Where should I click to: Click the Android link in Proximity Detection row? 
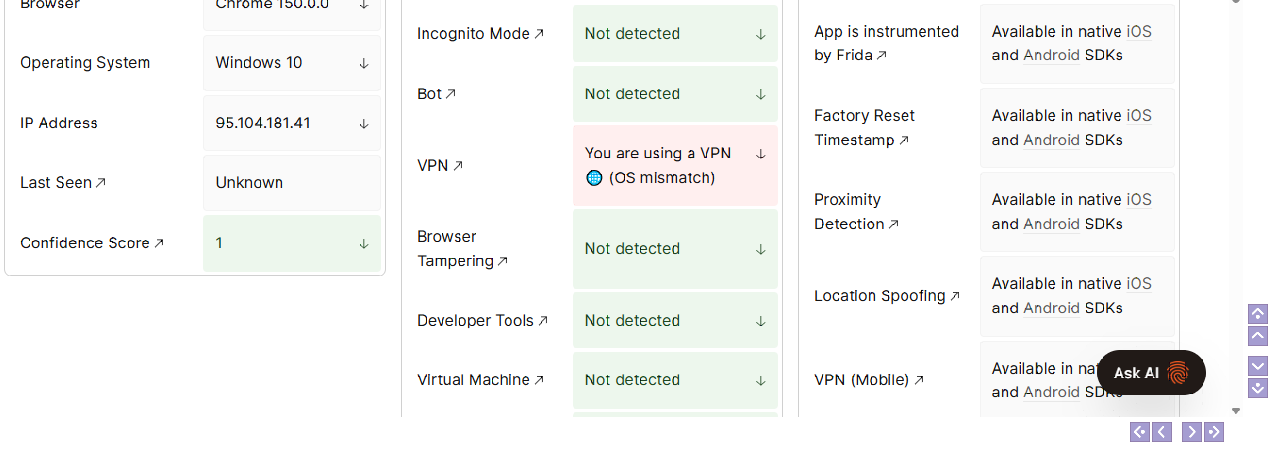coord(1051,224)
